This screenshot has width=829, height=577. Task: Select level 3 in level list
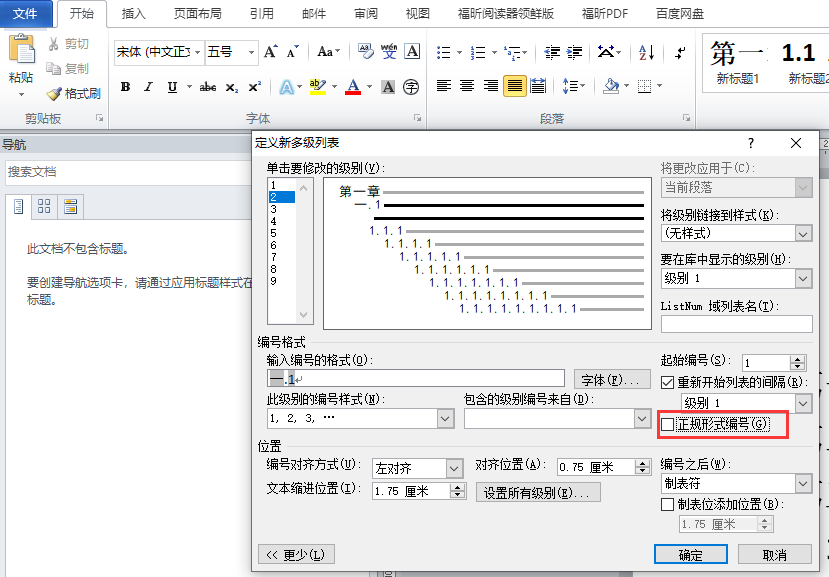(282, 209)
